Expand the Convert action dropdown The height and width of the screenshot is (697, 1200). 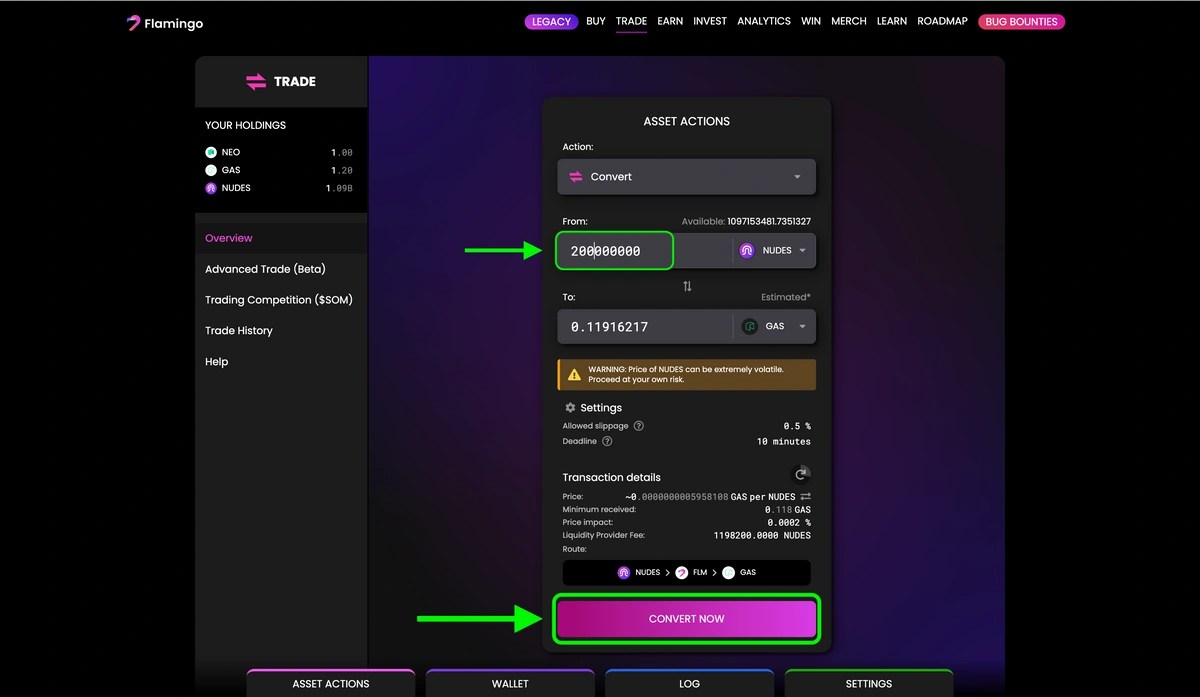coord(798,176)
